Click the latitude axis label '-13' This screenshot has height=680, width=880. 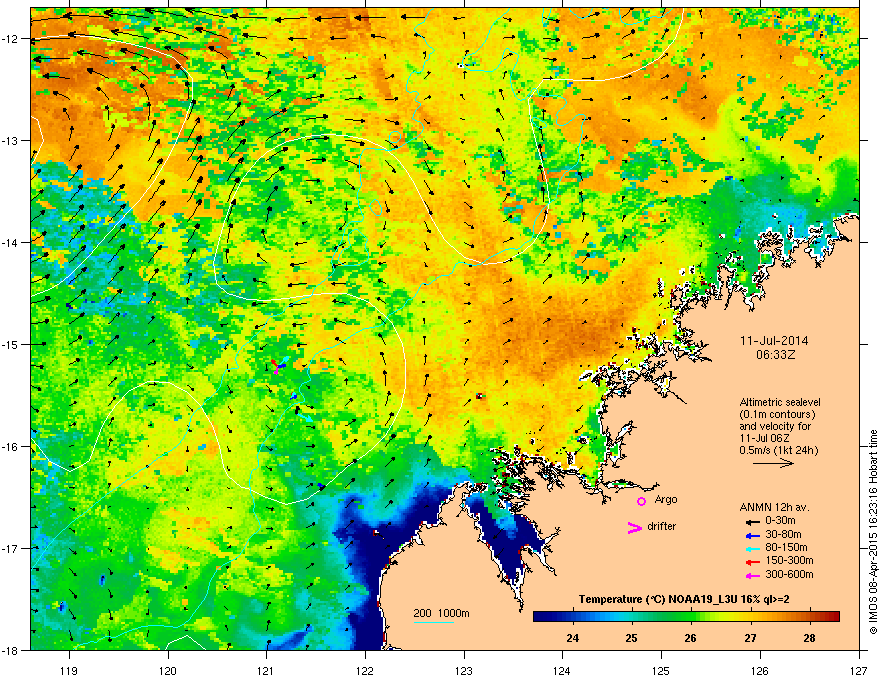click(10, 140)
